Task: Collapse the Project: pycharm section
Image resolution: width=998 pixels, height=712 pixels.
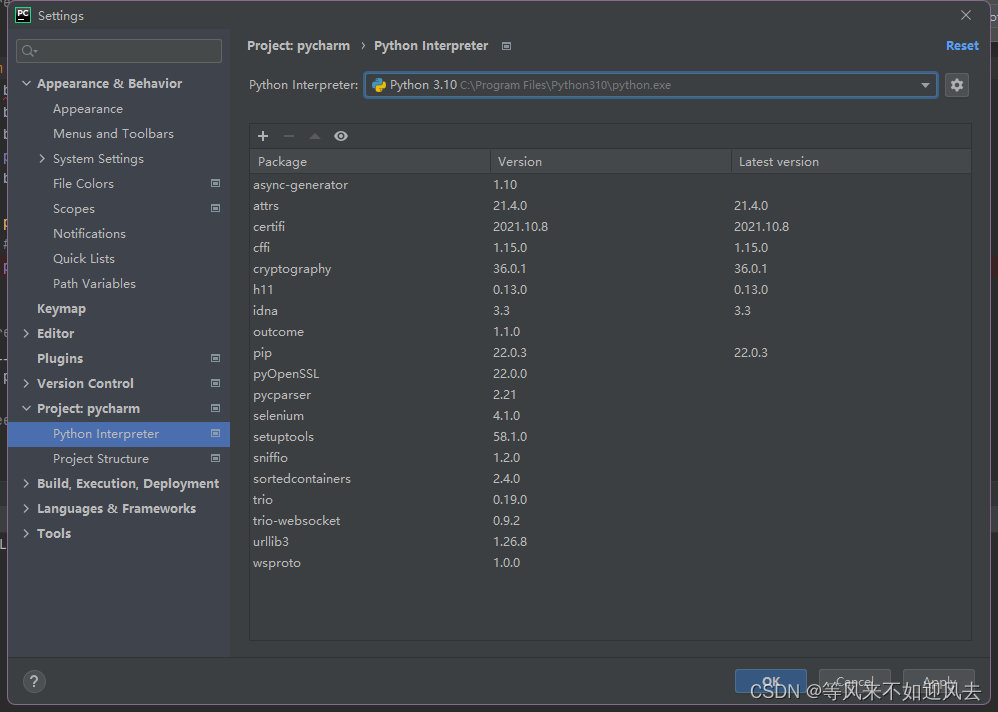Action: (26, 408)
